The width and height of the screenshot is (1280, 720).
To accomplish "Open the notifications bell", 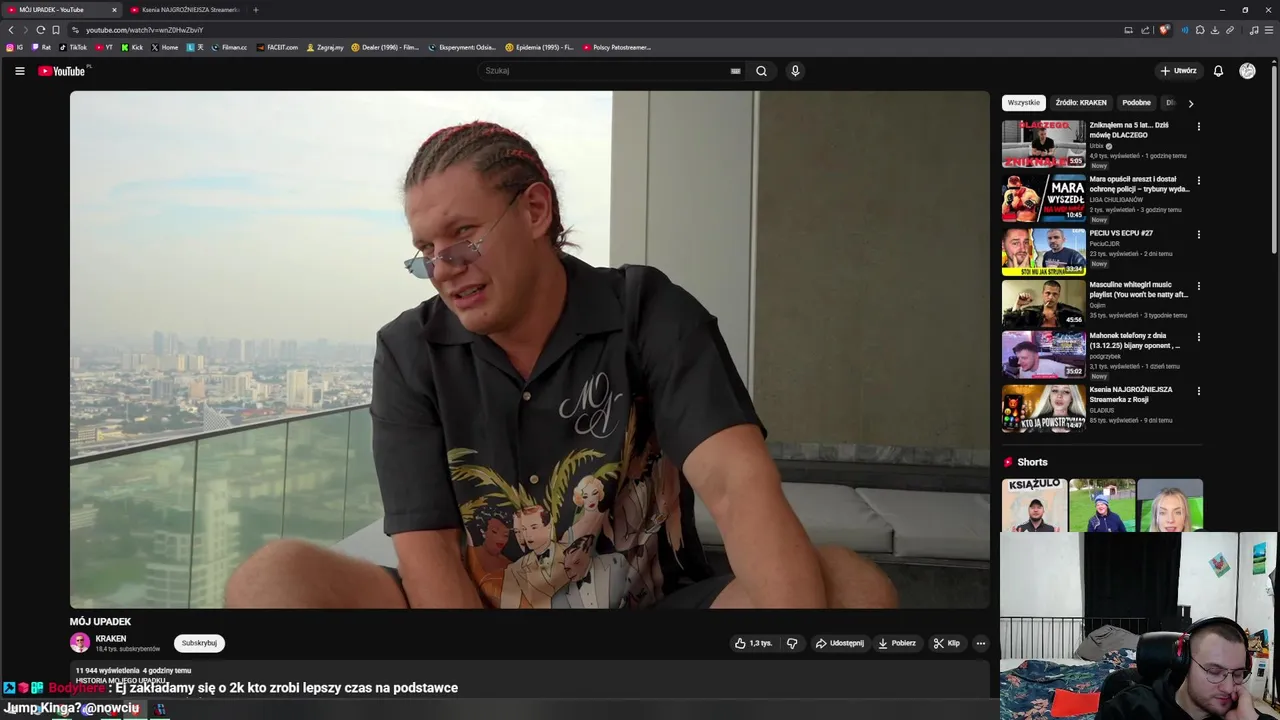I will (1218, 71).
